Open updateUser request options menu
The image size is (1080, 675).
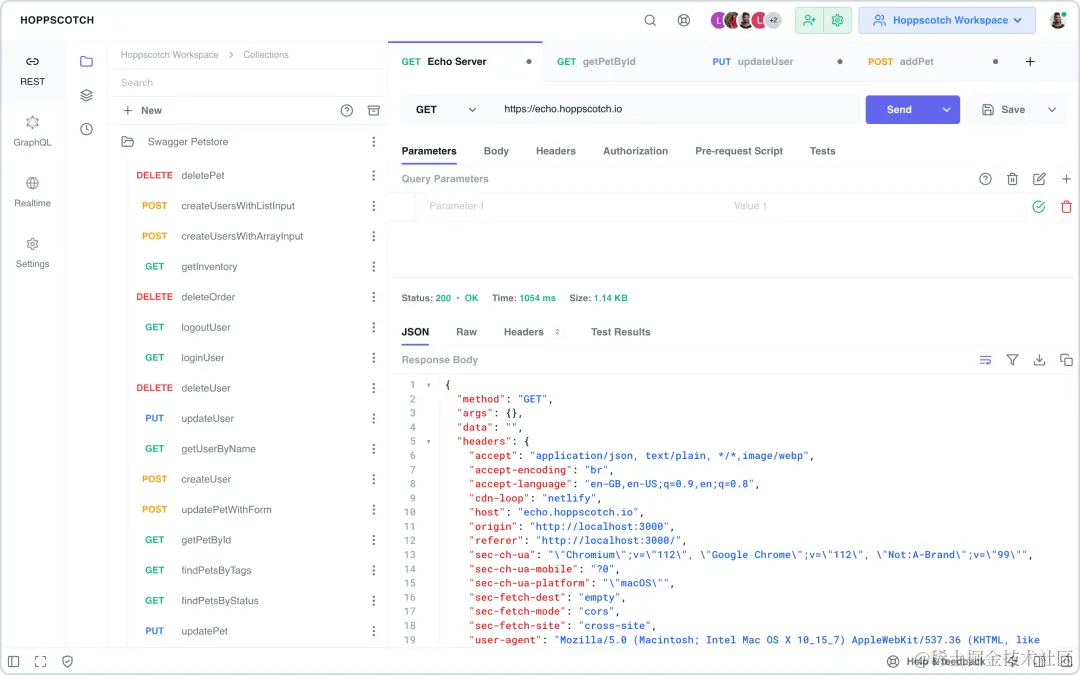(x=373, y=418)
